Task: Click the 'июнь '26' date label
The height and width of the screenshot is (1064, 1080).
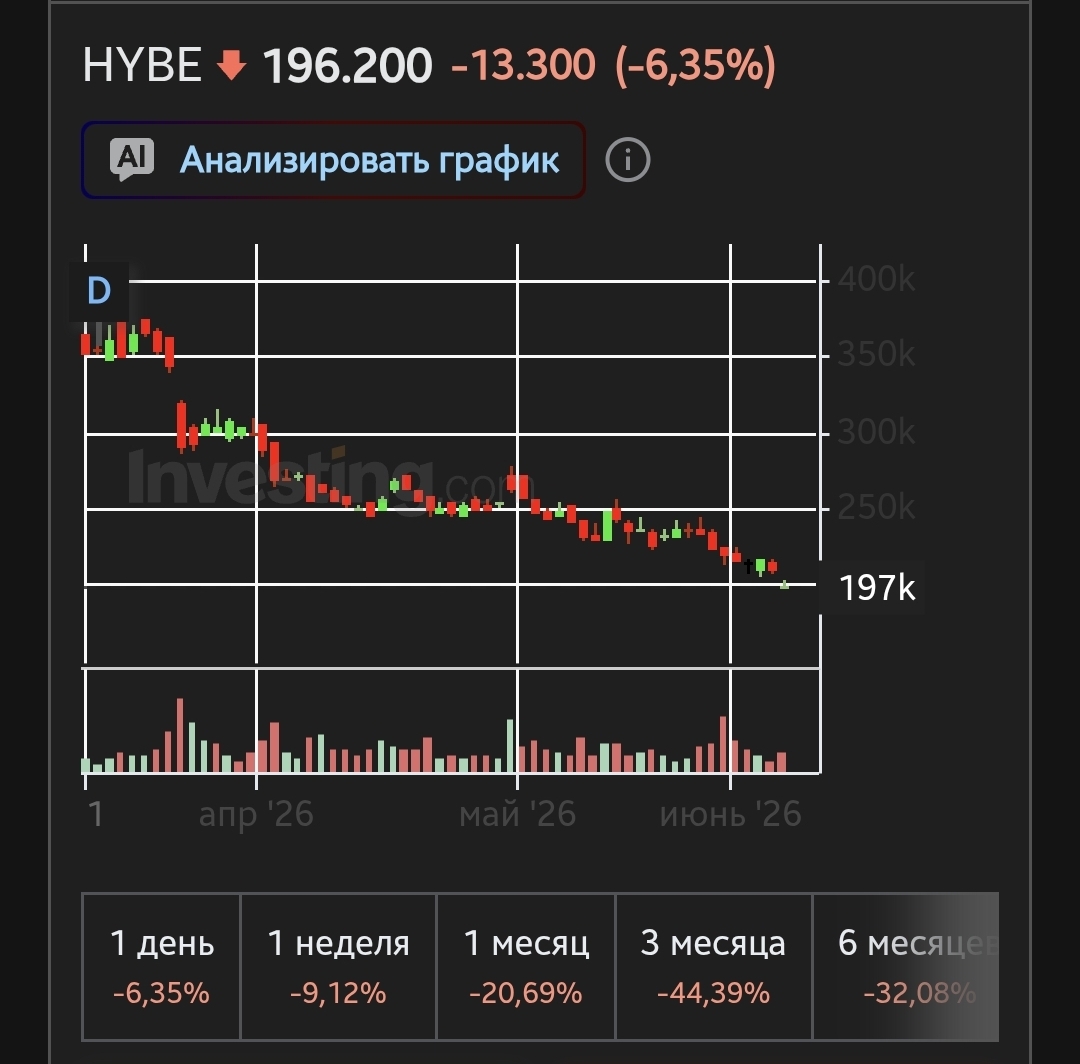Action: pos(730,814)
